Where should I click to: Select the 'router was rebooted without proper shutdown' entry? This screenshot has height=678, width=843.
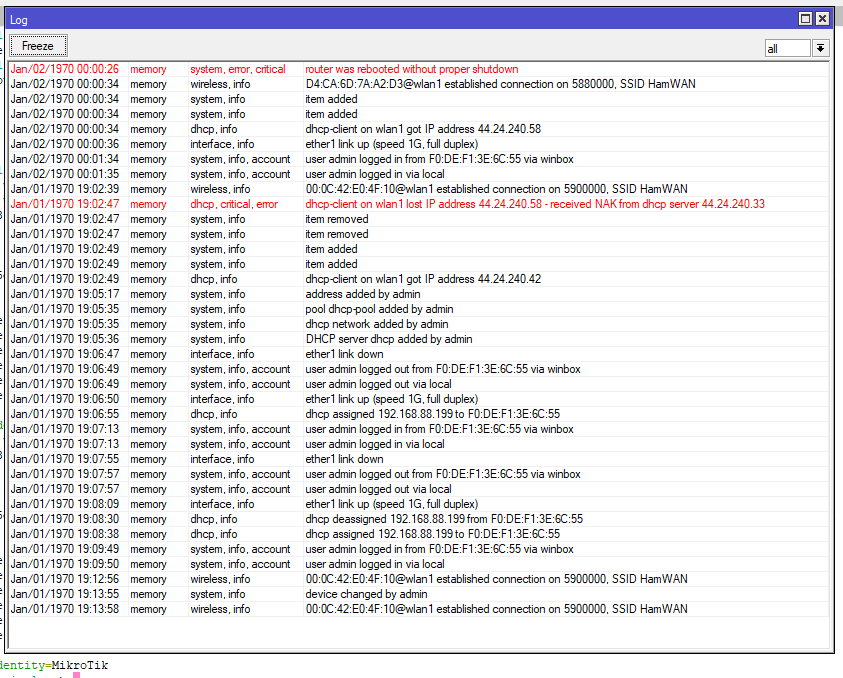(x=411, y=69)
